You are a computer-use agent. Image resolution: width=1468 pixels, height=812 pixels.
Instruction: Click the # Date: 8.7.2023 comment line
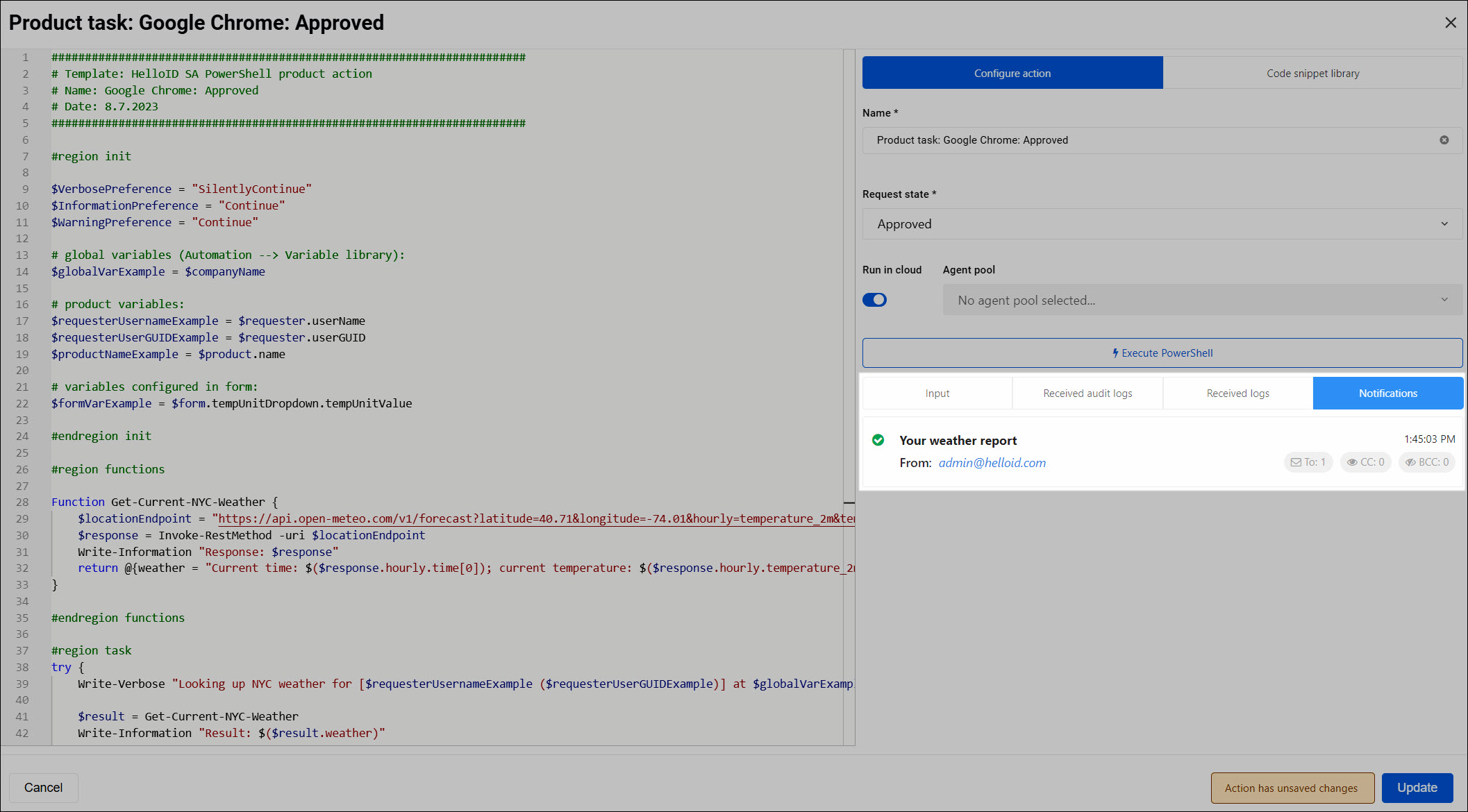click(x=105, y=106)
